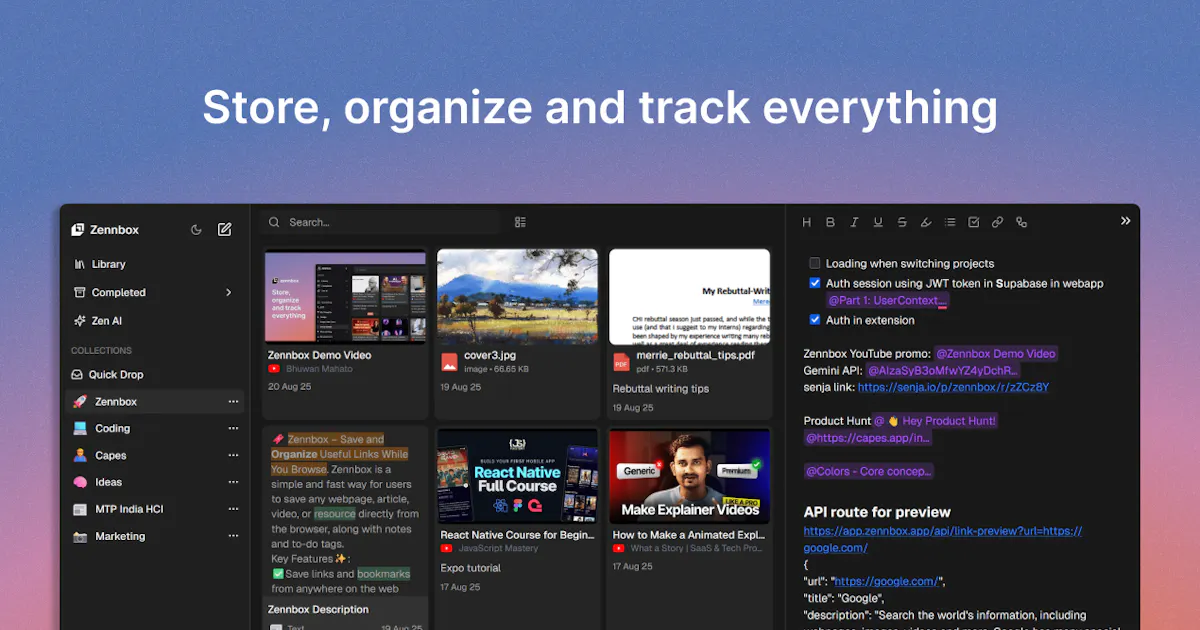The width and height of the screenshot is (1200, 630).
Task: Insert item reference with linked-nodes icon
Action: point(1021,222)
